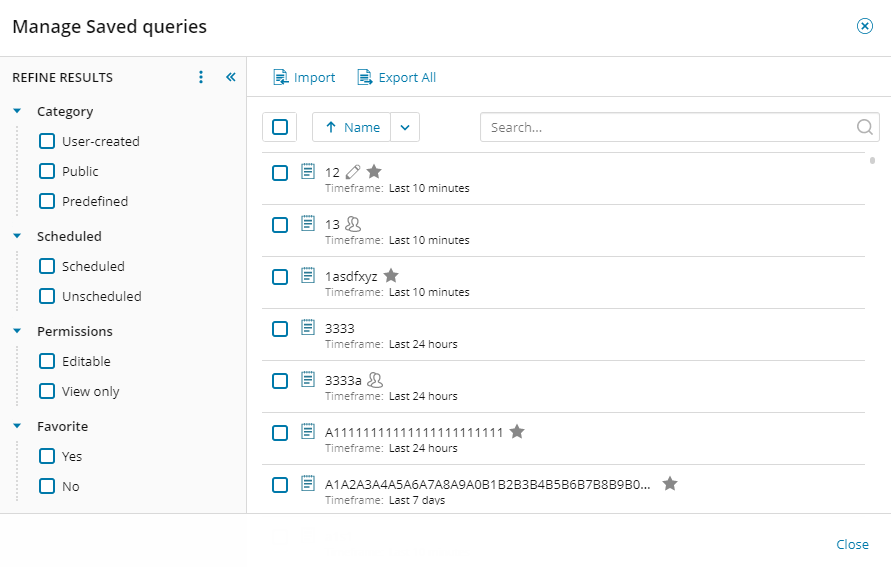
Task: Collapse the Refine Results panel with double chevron
Action: coord(230,77)
